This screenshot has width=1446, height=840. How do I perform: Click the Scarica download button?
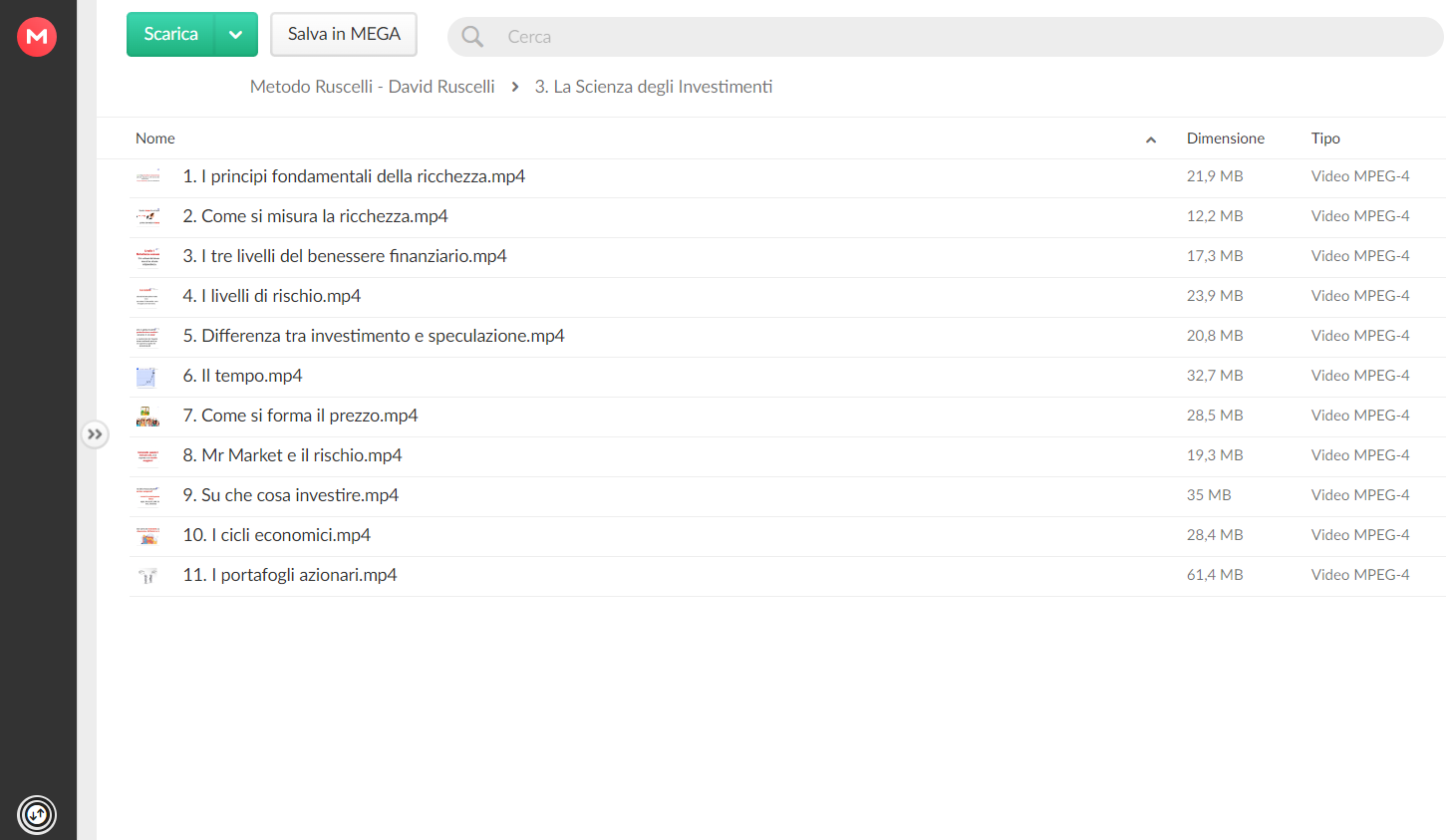[170, 35]
